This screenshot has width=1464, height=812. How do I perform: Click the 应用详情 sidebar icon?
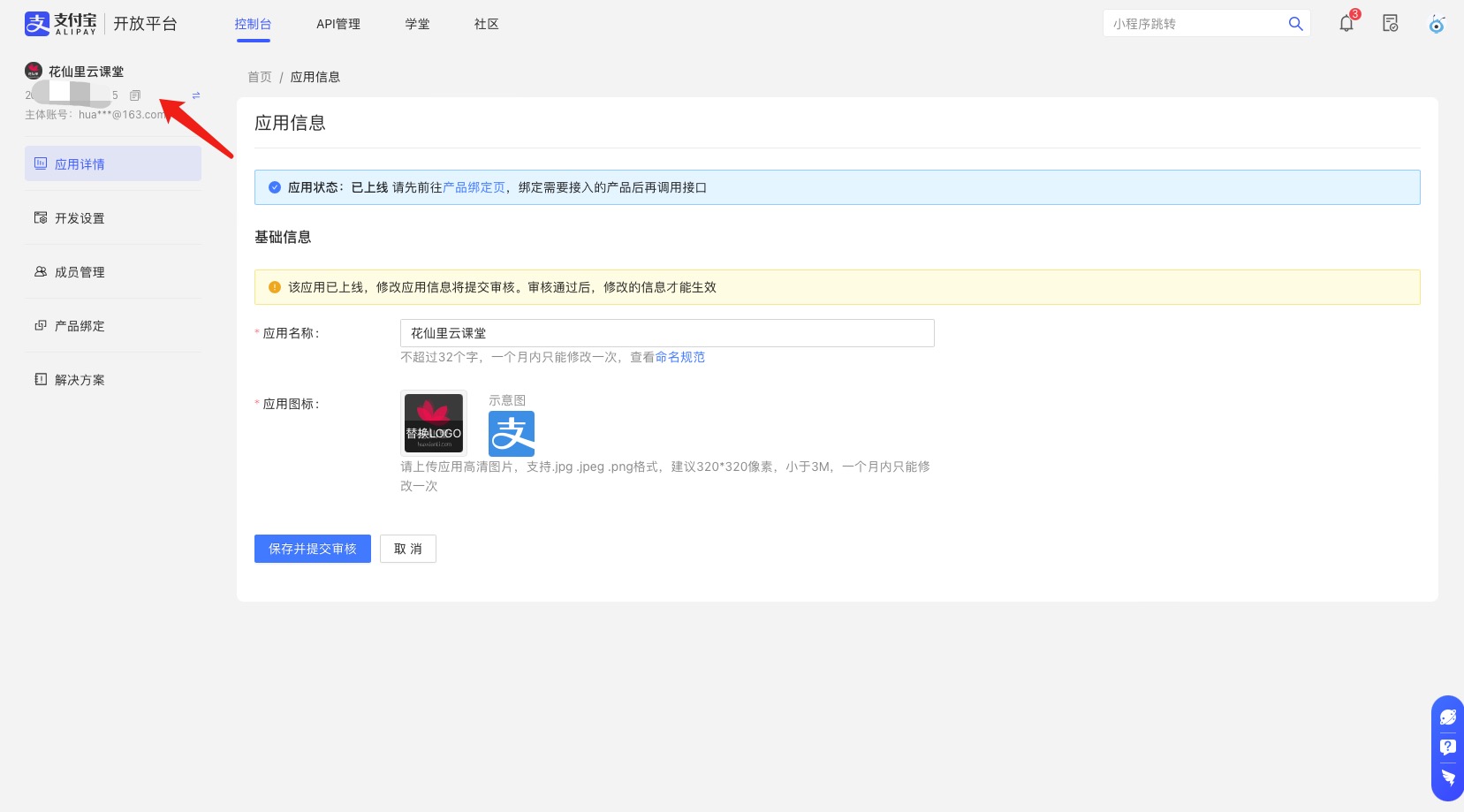tap(41, 163)
